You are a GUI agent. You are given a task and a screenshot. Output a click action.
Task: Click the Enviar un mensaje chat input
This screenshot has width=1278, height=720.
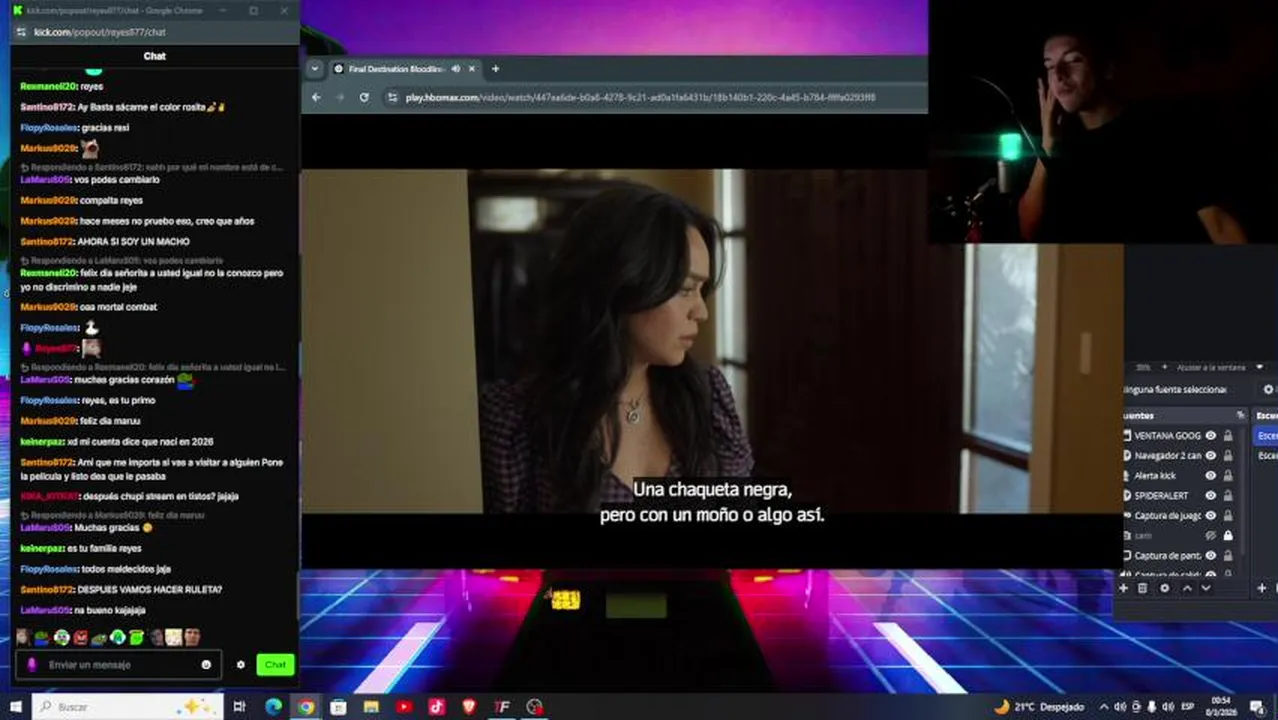tap(120, 664)
